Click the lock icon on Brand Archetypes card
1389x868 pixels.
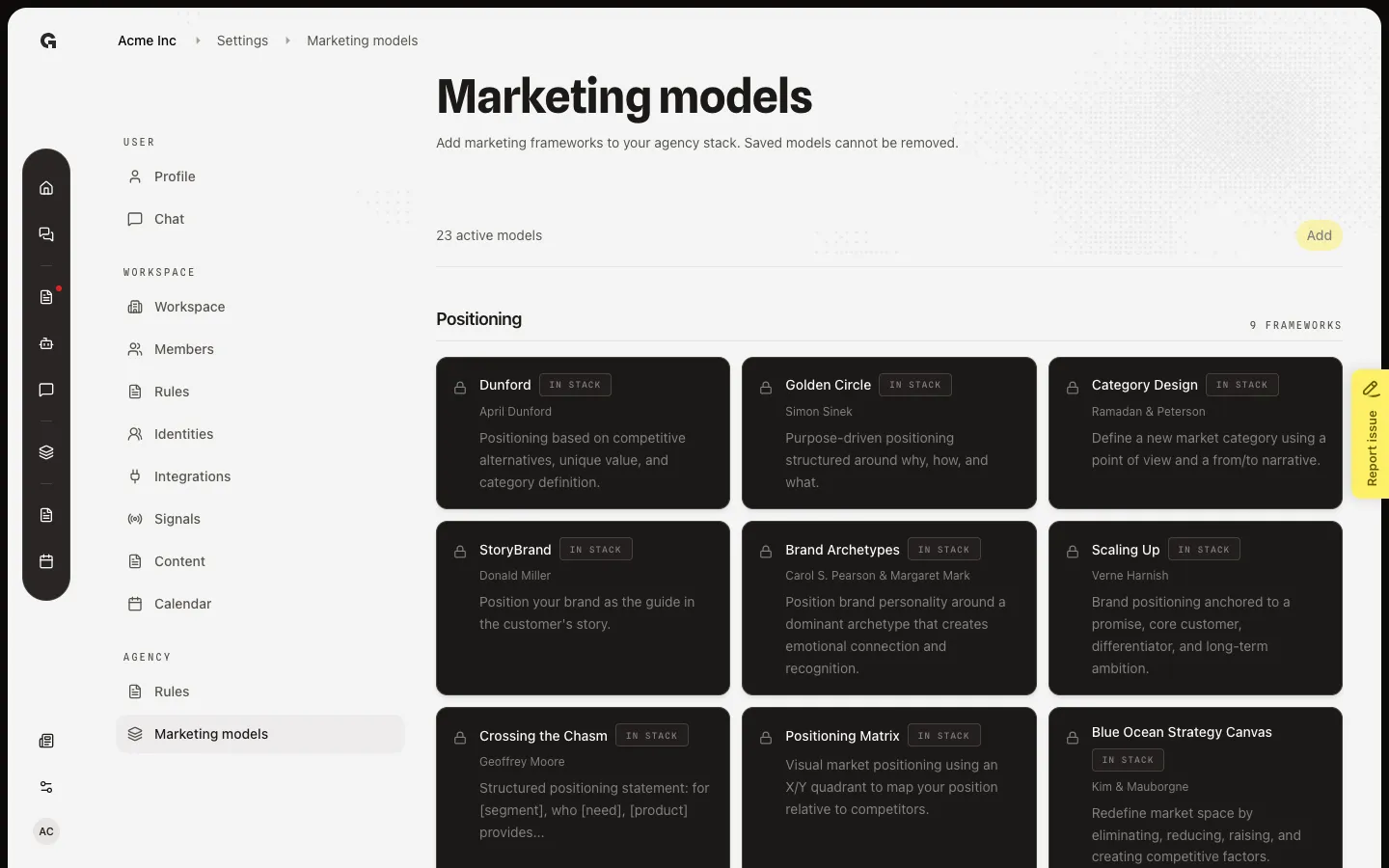click(766, 552)
